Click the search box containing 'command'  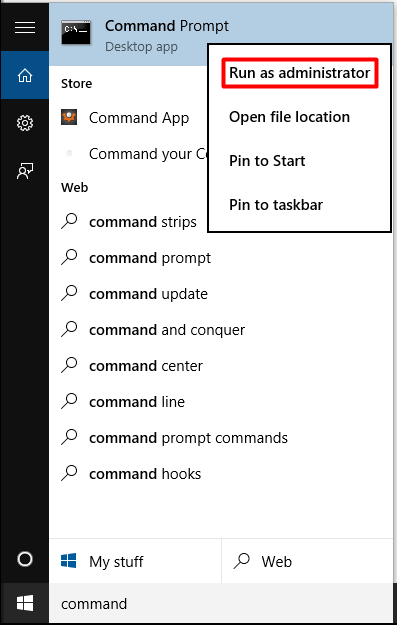(221, 603)
